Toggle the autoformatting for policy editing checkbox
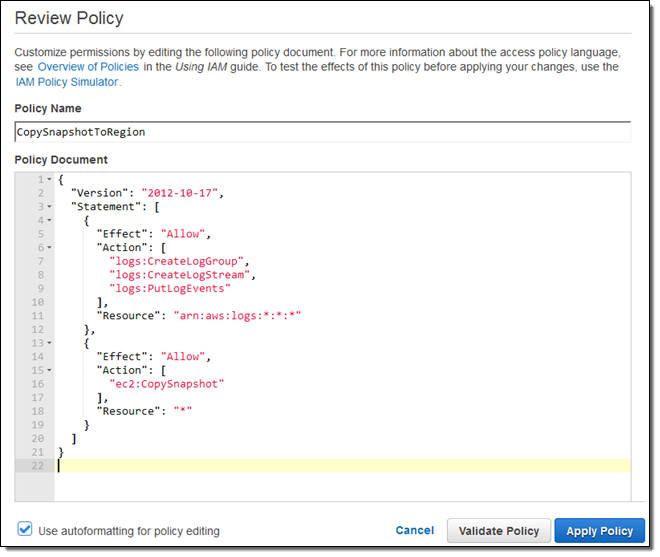This screenshot has height=557, width=660. [25, 530]
